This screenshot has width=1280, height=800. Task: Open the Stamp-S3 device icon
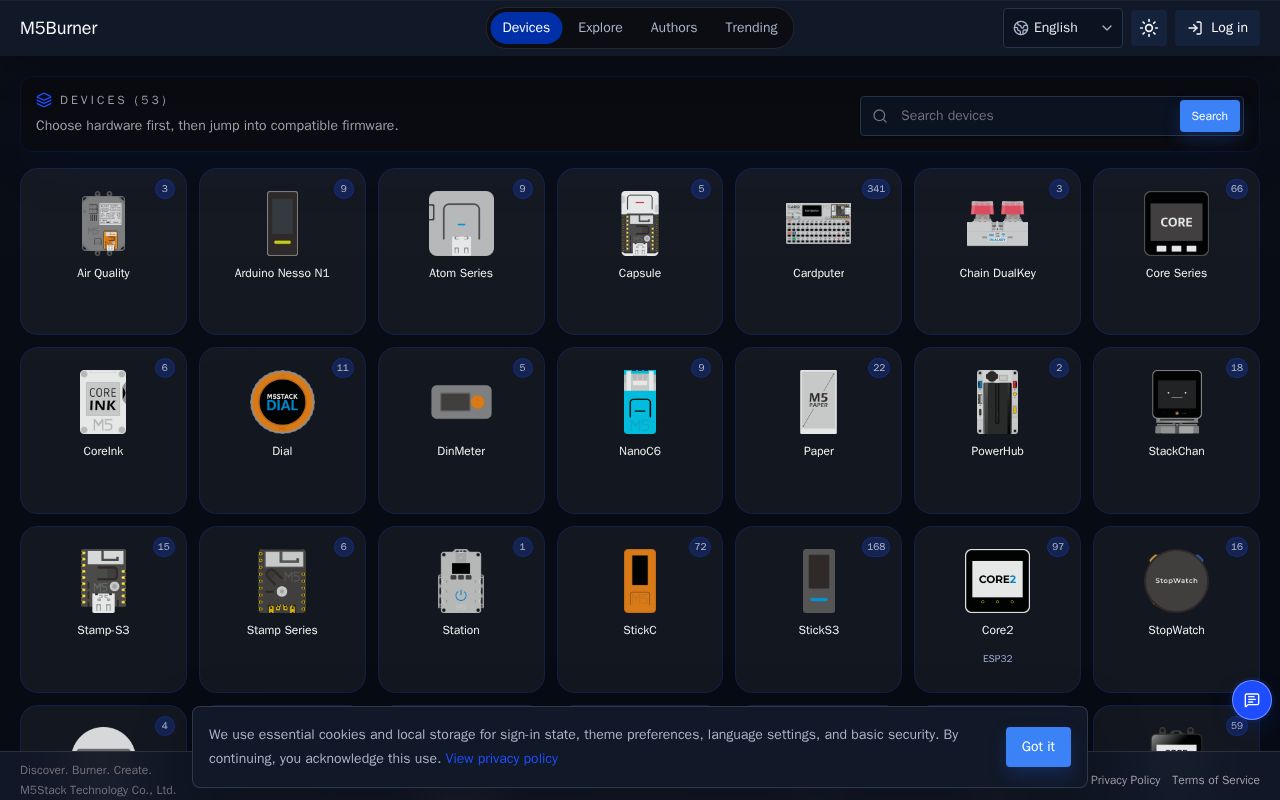[x=103, y=581]
